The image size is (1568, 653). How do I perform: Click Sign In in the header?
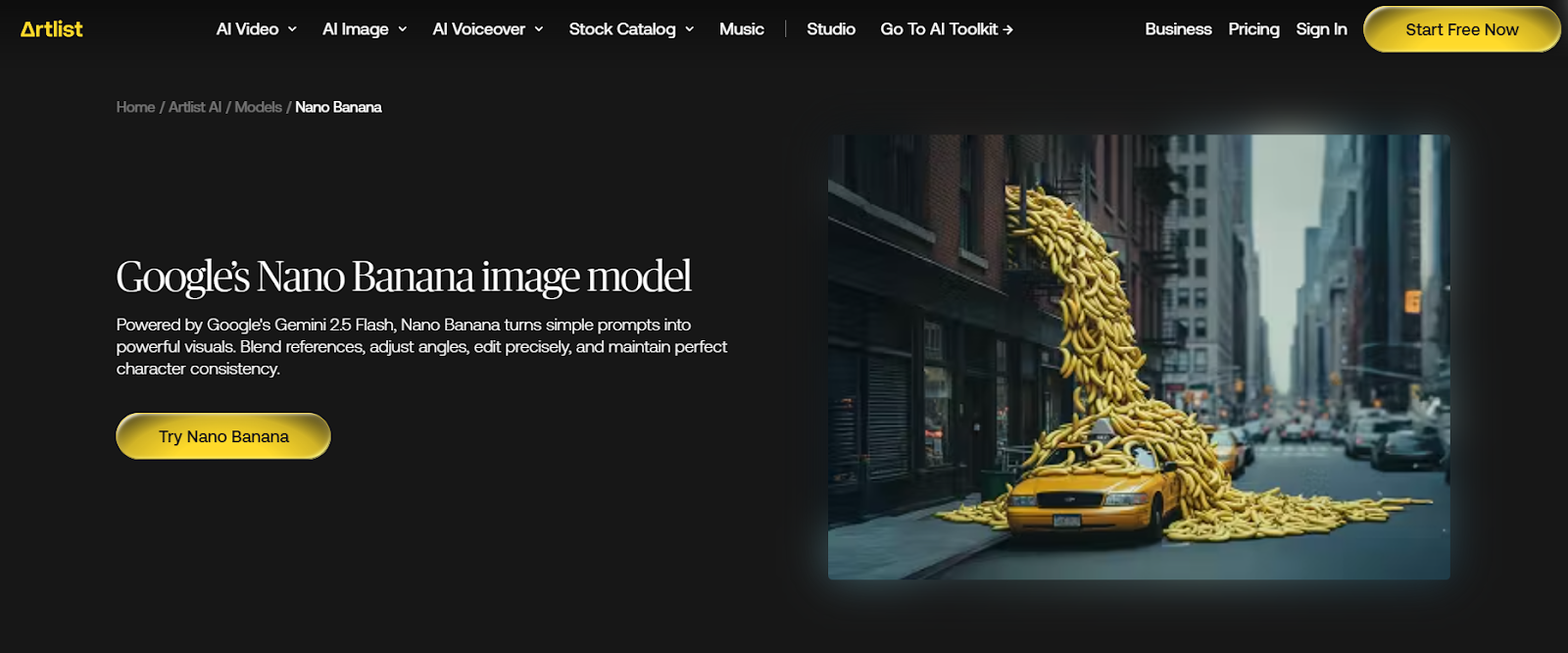pos(1321,29)
